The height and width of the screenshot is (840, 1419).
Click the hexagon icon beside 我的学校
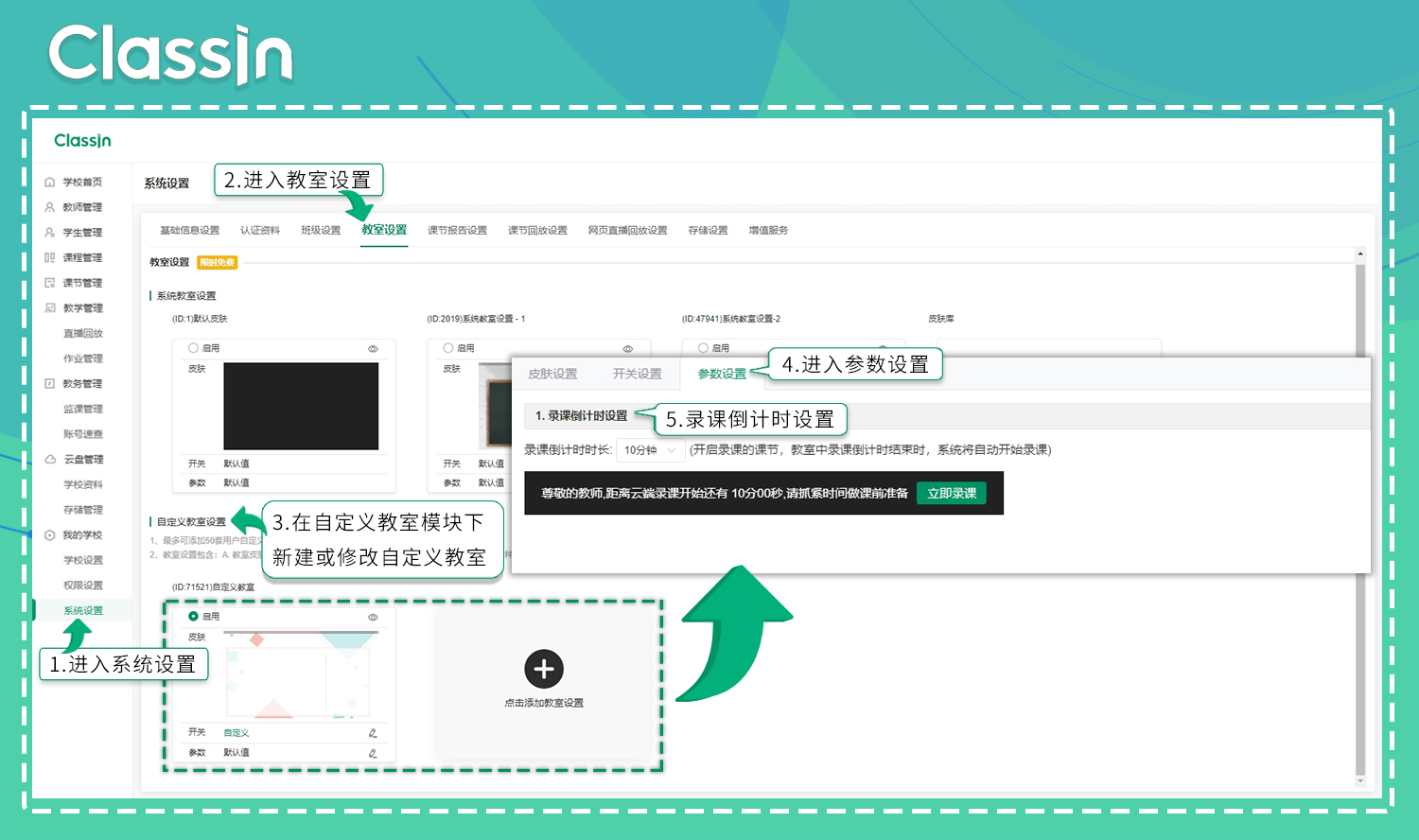point(50,534)
